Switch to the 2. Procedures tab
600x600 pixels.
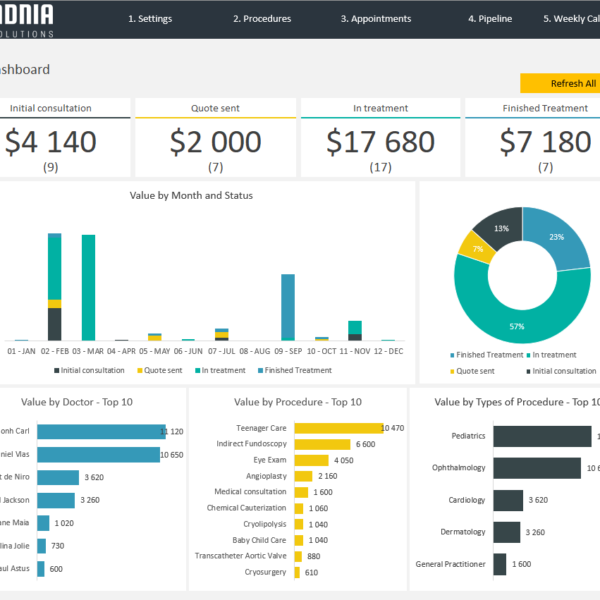click(262, 19)
